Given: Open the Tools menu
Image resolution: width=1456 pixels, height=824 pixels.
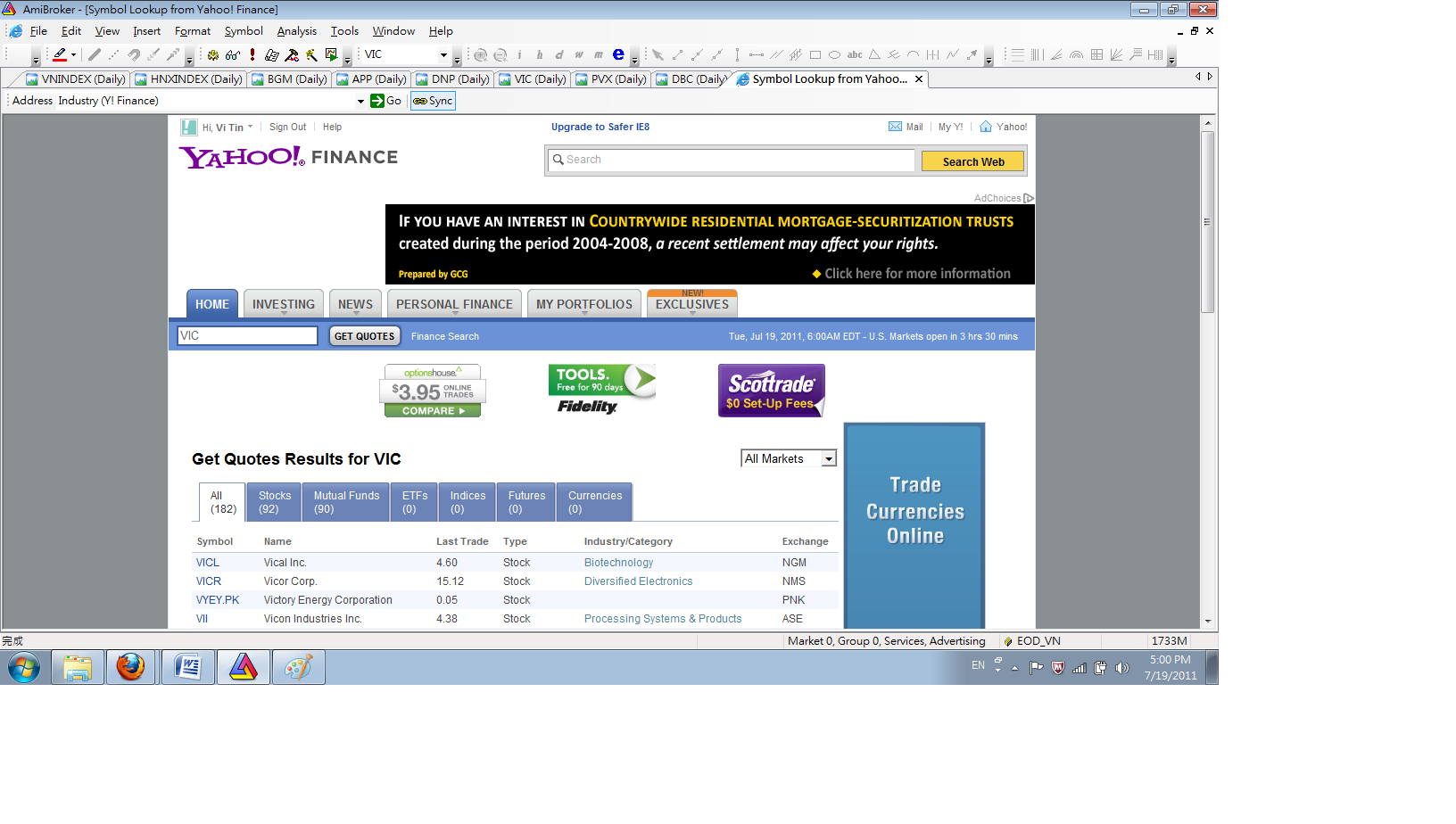Looking at the screenshot, I should (x=344, y=31).
